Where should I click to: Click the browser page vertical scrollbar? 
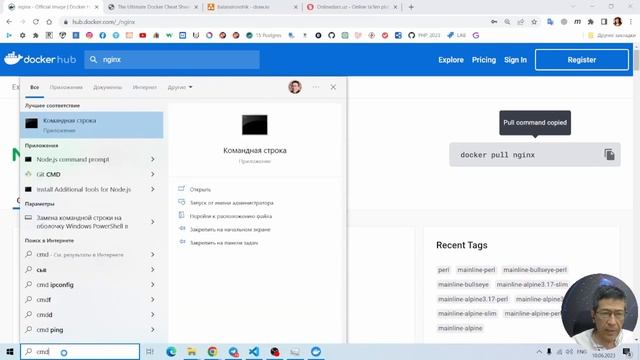(x=636, y=60)
